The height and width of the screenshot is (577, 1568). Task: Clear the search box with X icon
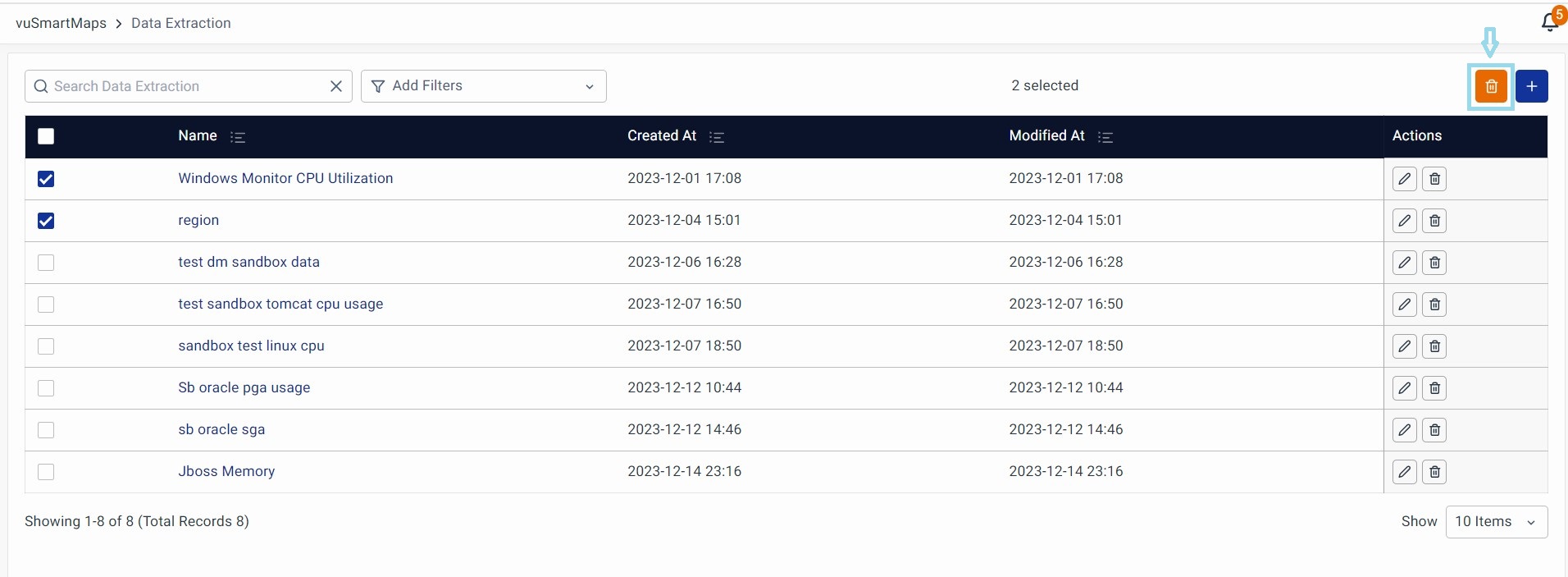(x=336, y=86)
